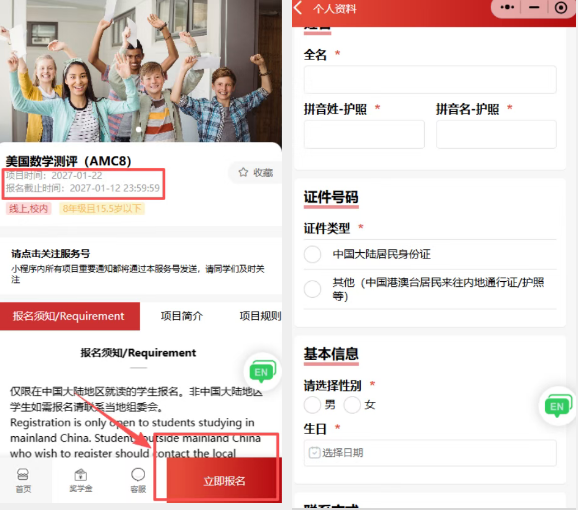Tap the back arrow beside 个人资料
The width and height of the screenshot is (578, 510).
298,8
